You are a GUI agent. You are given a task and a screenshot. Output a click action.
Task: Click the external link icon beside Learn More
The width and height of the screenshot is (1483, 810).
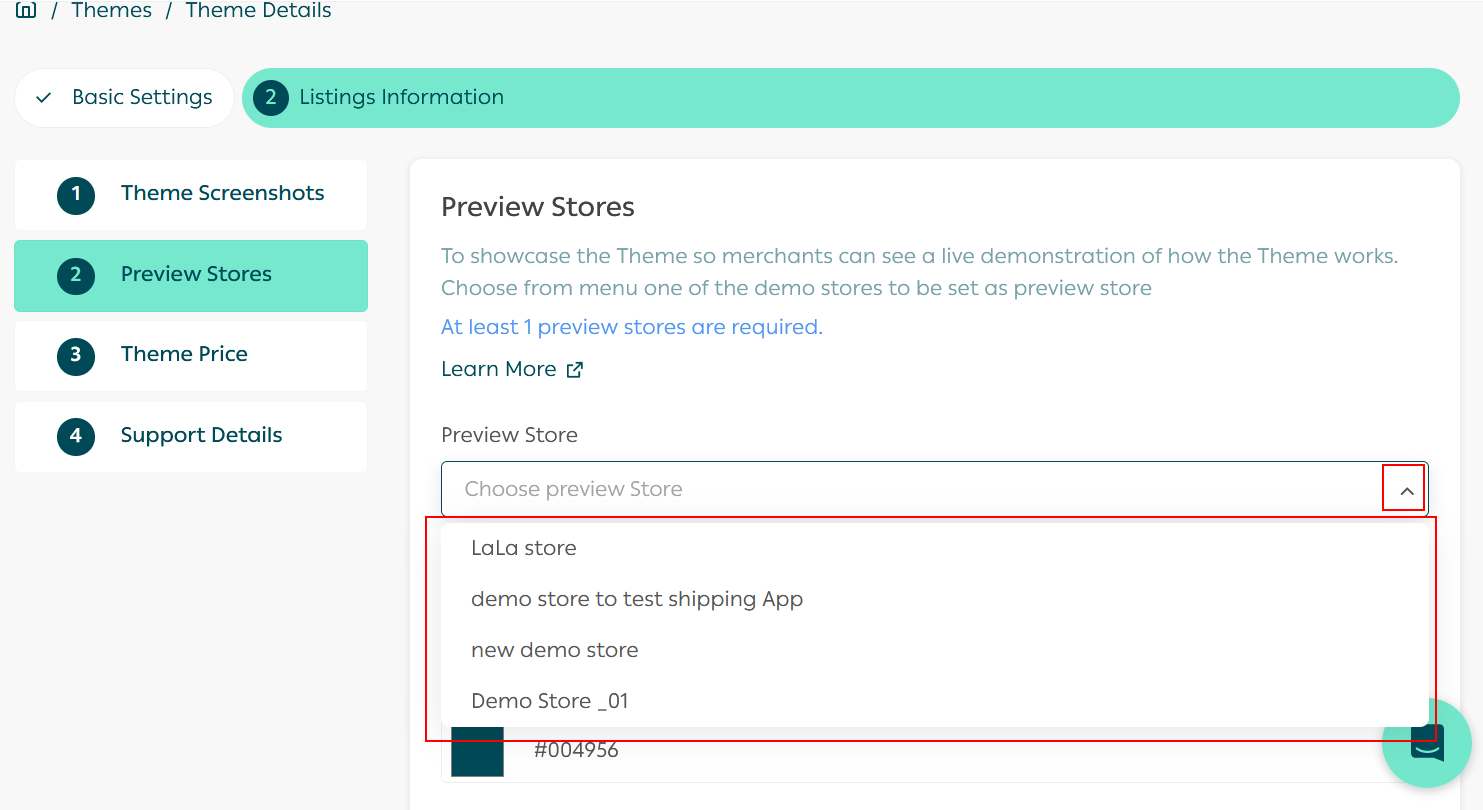(x=575, y=370)
